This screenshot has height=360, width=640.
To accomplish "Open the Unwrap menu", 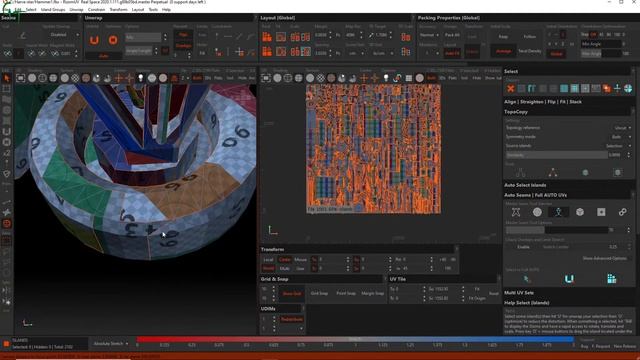I will point(76,9).
